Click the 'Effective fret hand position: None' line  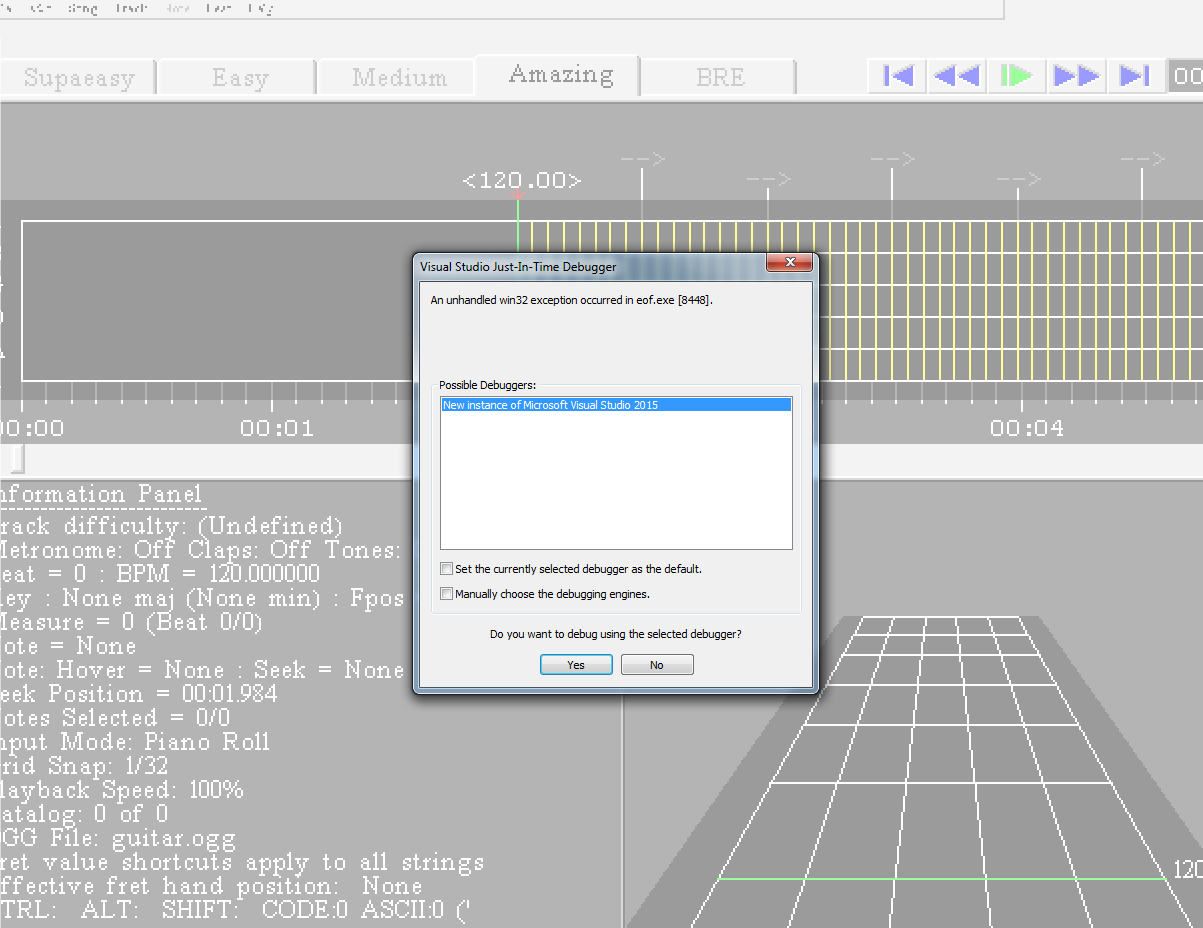click(x=211, y=886)
